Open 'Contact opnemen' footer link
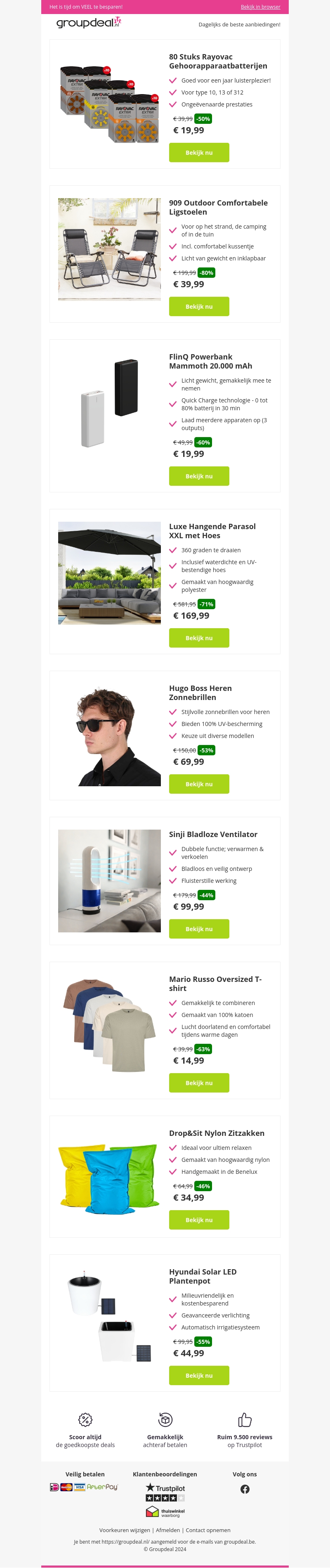 pyautogui.click(x=208, y=1530)
